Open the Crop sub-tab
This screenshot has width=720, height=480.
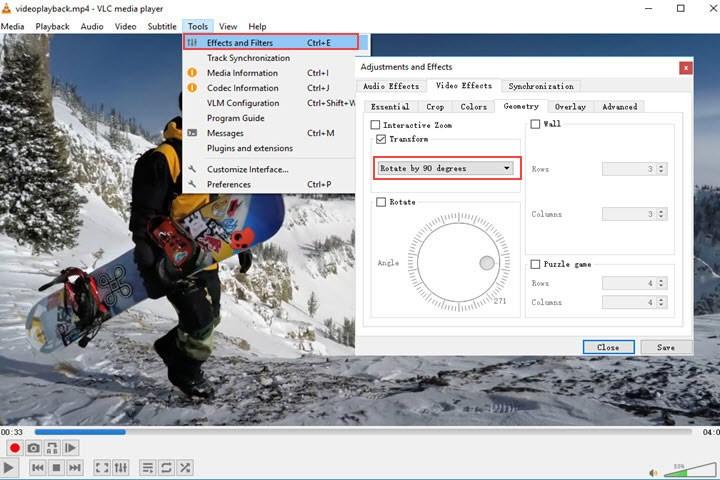coord(435,107)
